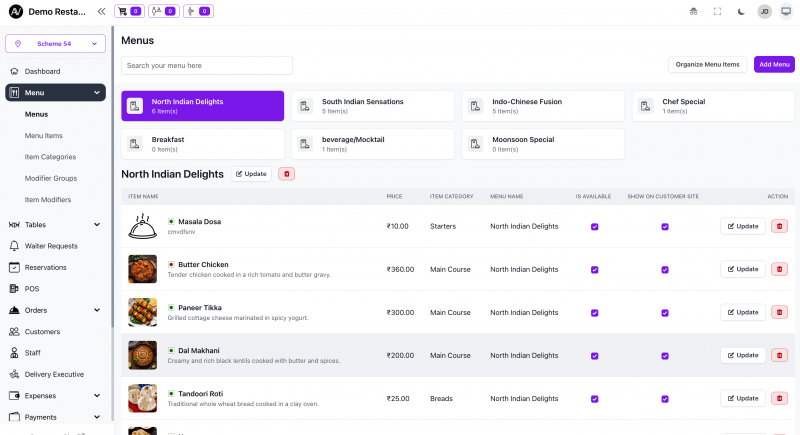Open Staff in the sidebar

(55, 353)
